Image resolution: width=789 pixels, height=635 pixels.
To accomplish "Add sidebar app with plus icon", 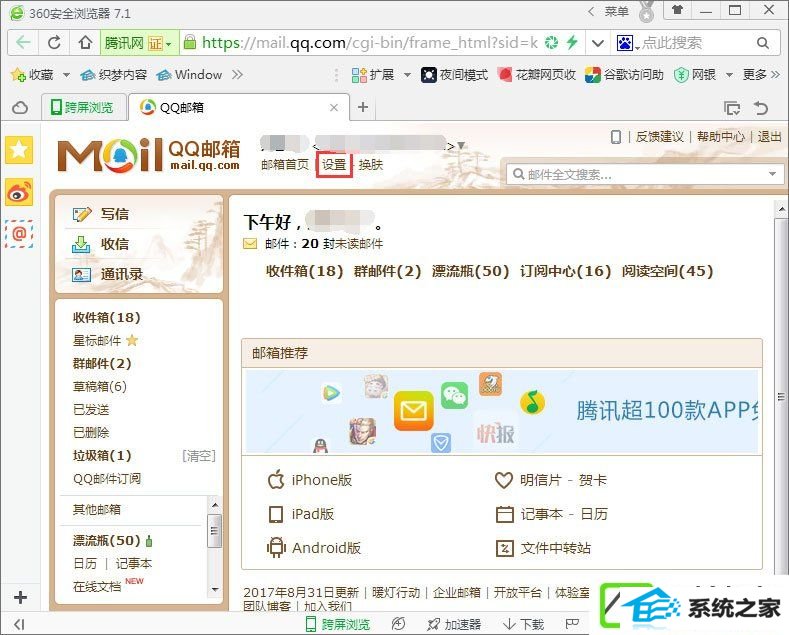I will (20, 598).
